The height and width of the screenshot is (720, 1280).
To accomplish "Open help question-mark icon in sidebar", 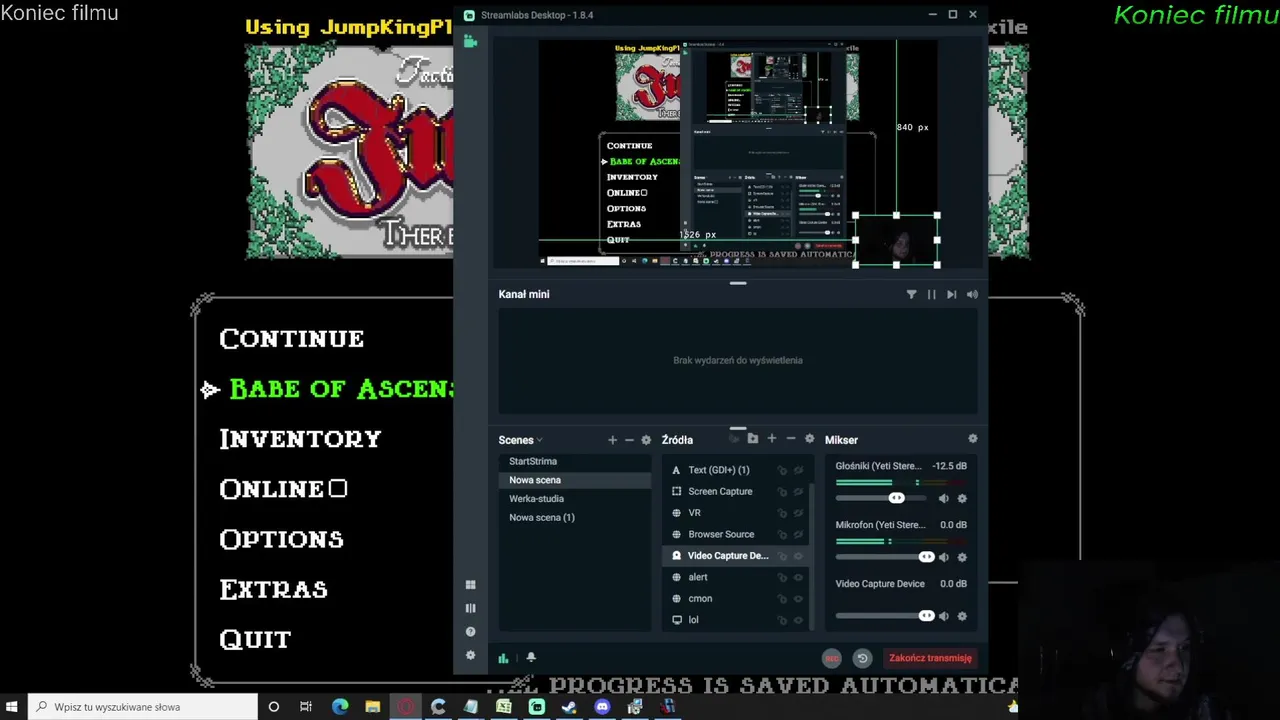I will point(470,632).
